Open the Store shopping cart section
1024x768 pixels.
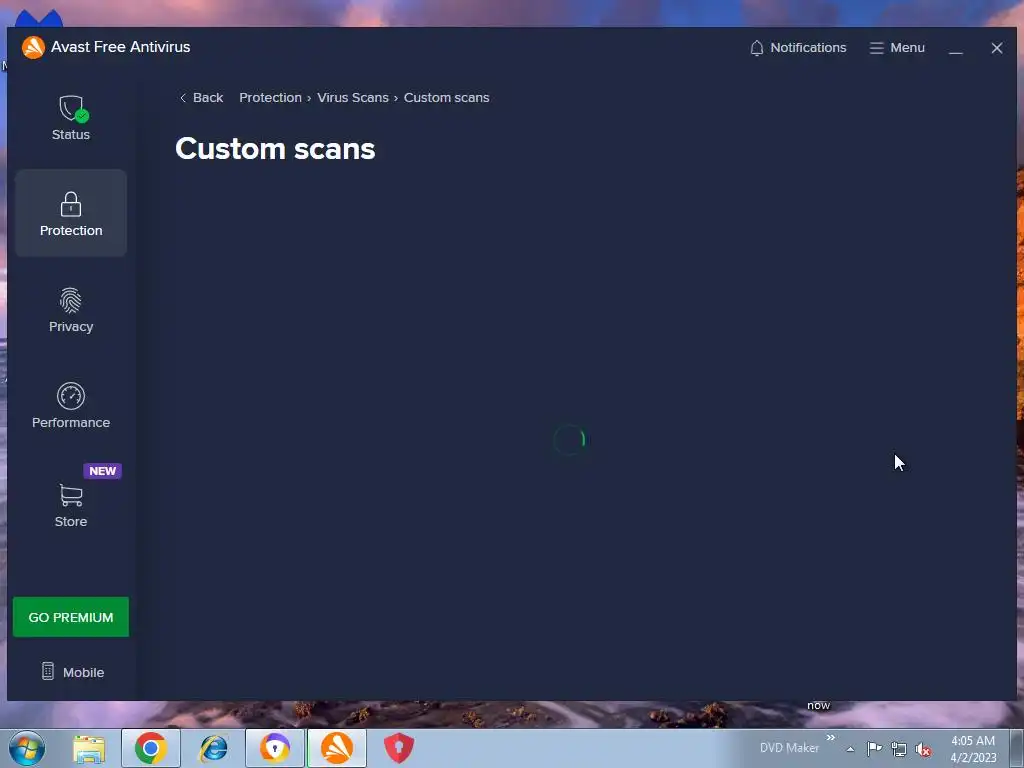pyautogui.click(x=71, y=505)
